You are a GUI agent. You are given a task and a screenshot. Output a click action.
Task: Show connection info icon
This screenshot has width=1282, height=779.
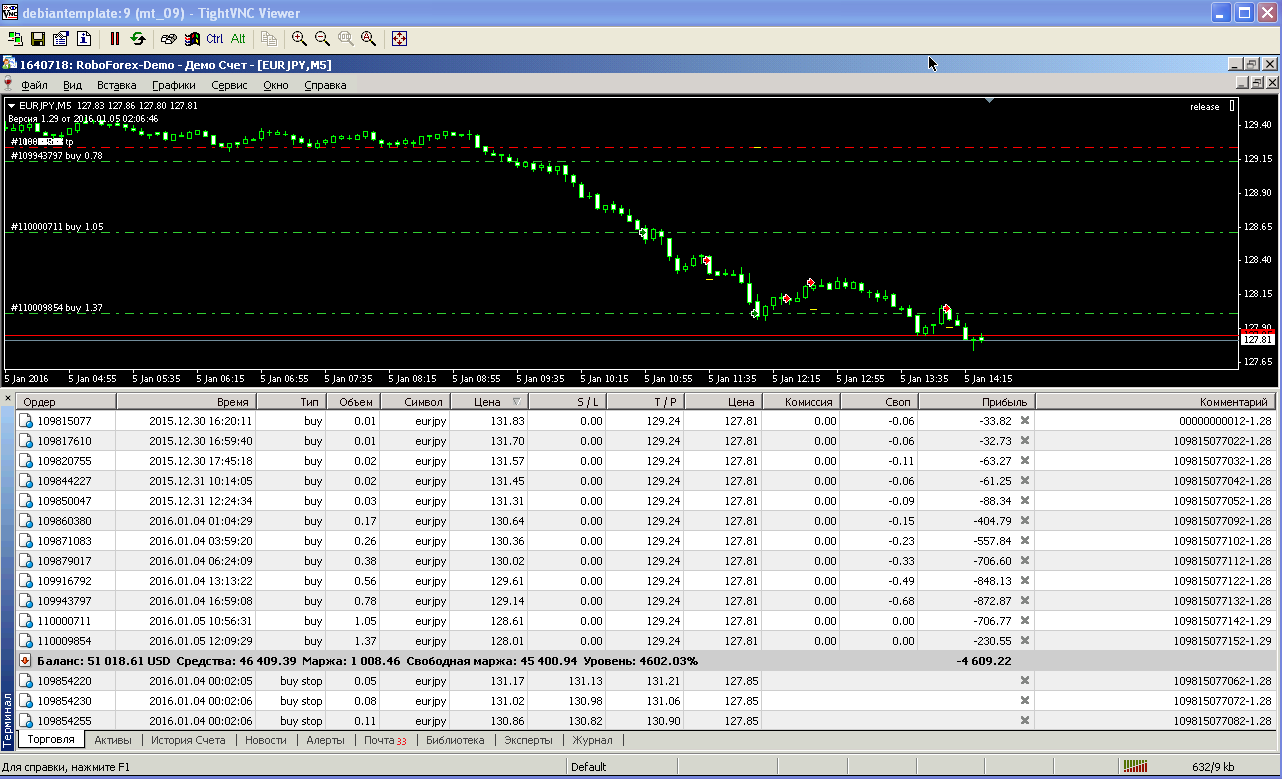pos(84,38)
